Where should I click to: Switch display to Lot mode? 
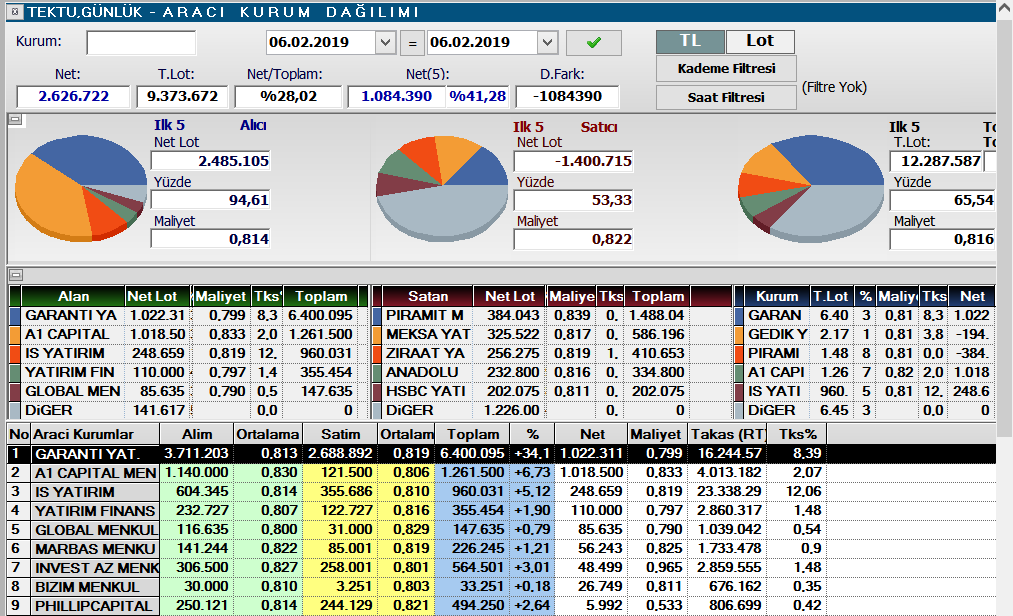tap(760, 41)
